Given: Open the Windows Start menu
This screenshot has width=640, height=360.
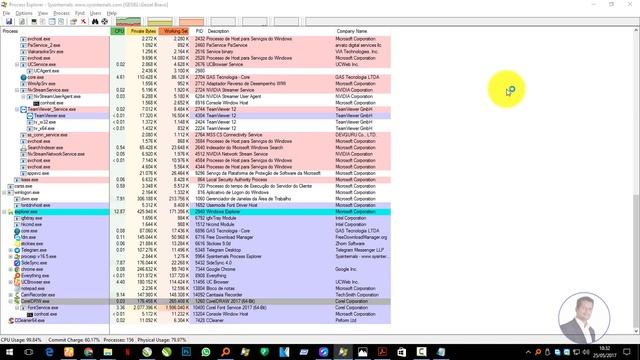Looking at the screenshot, I should [x=9, y=352].
